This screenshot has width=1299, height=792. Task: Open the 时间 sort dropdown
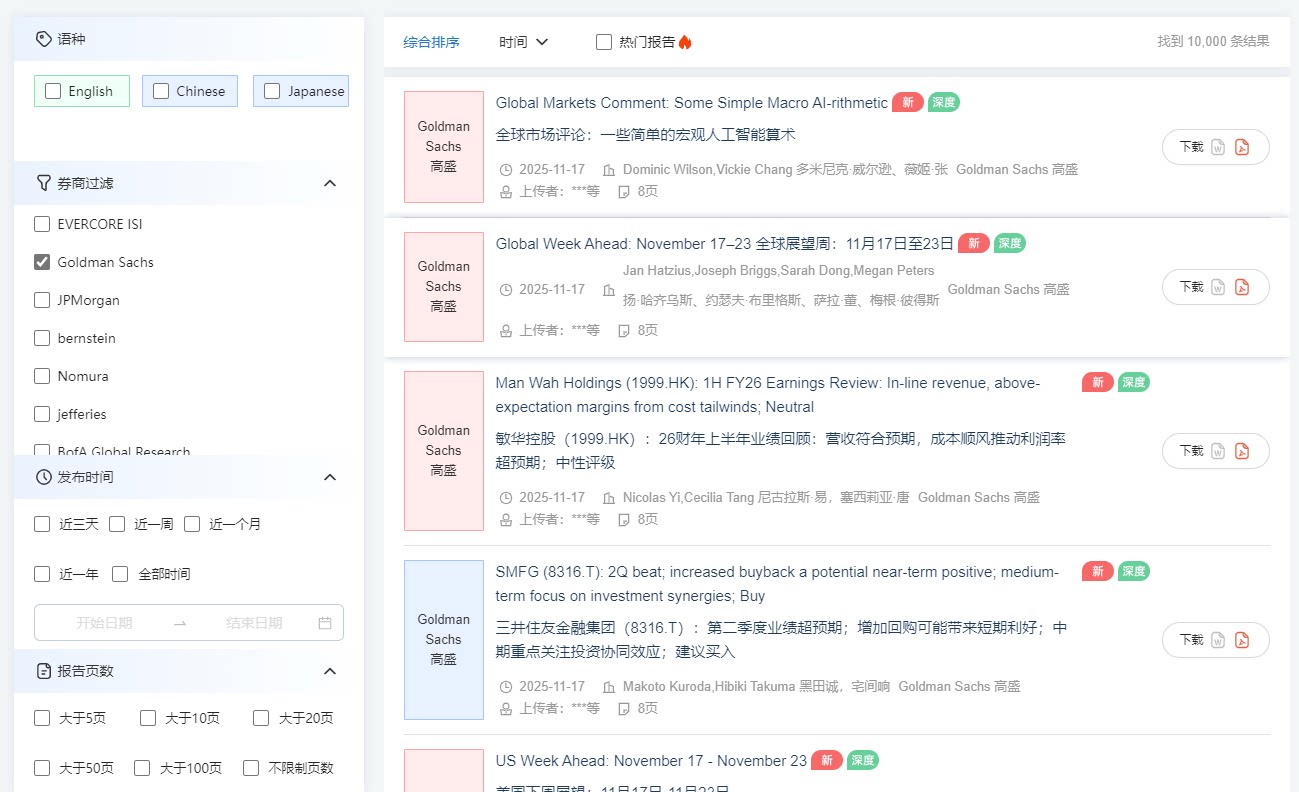click(x=524, y=42)
